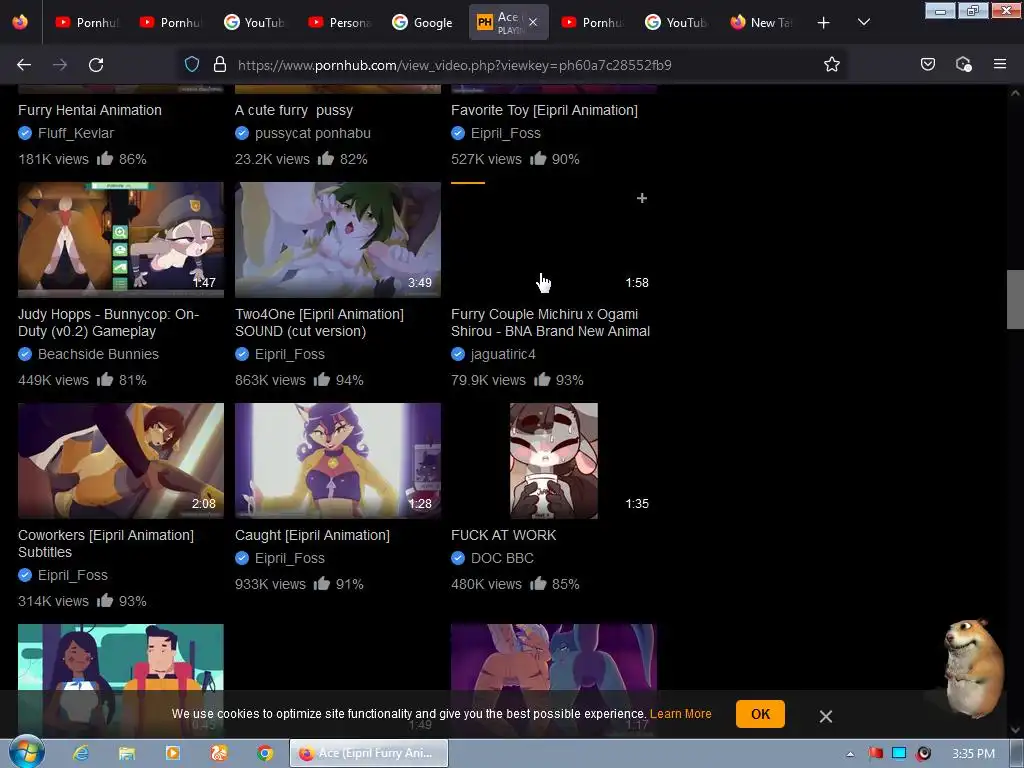Click the scrollbar down arrow
The height and width of the screenshot is (768, 1024).
pyautogui.click(x=1015, y=730)
